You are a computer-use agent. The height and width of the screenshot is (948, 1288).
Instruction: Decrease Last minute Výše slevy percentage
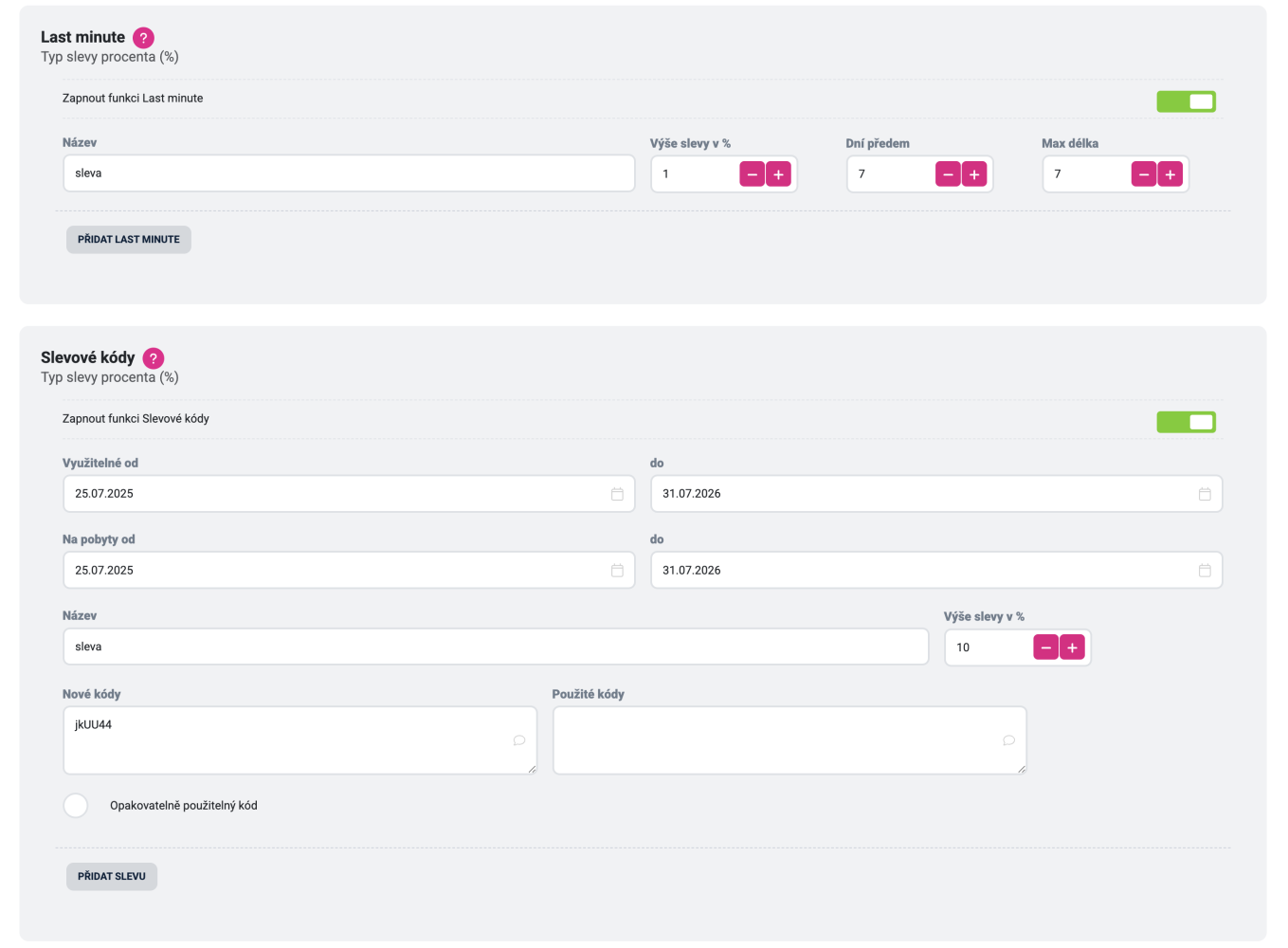(x=752, y=174)
